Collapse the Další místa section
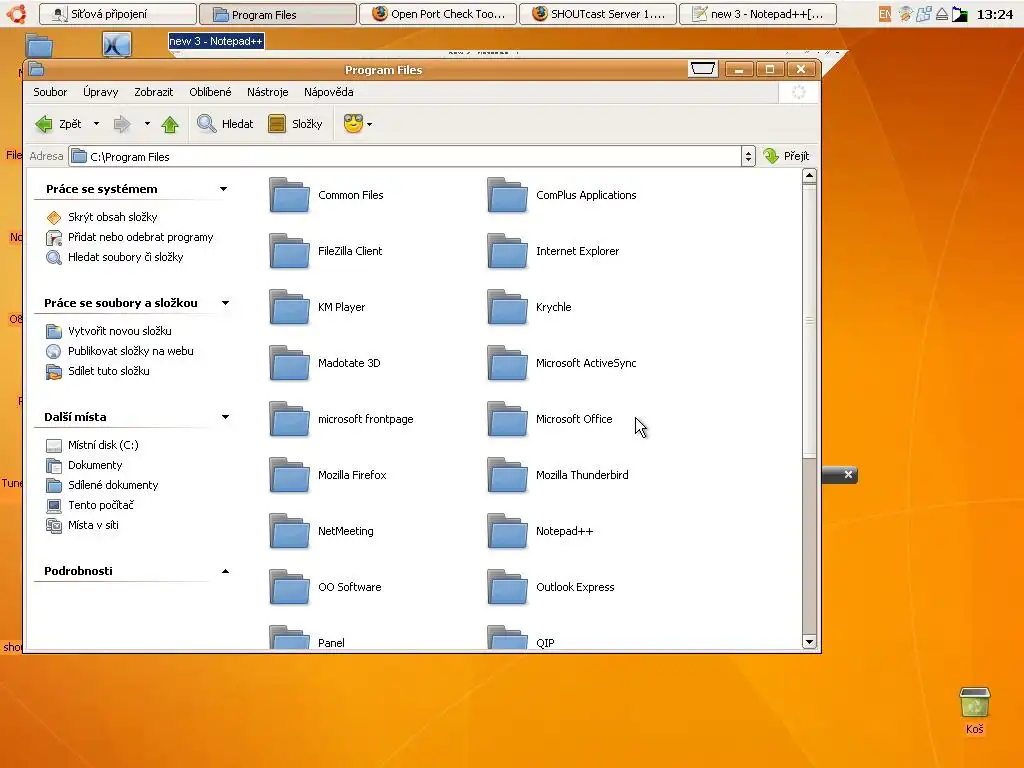This screenshot has width=1024, height=768. click(225, 417)
